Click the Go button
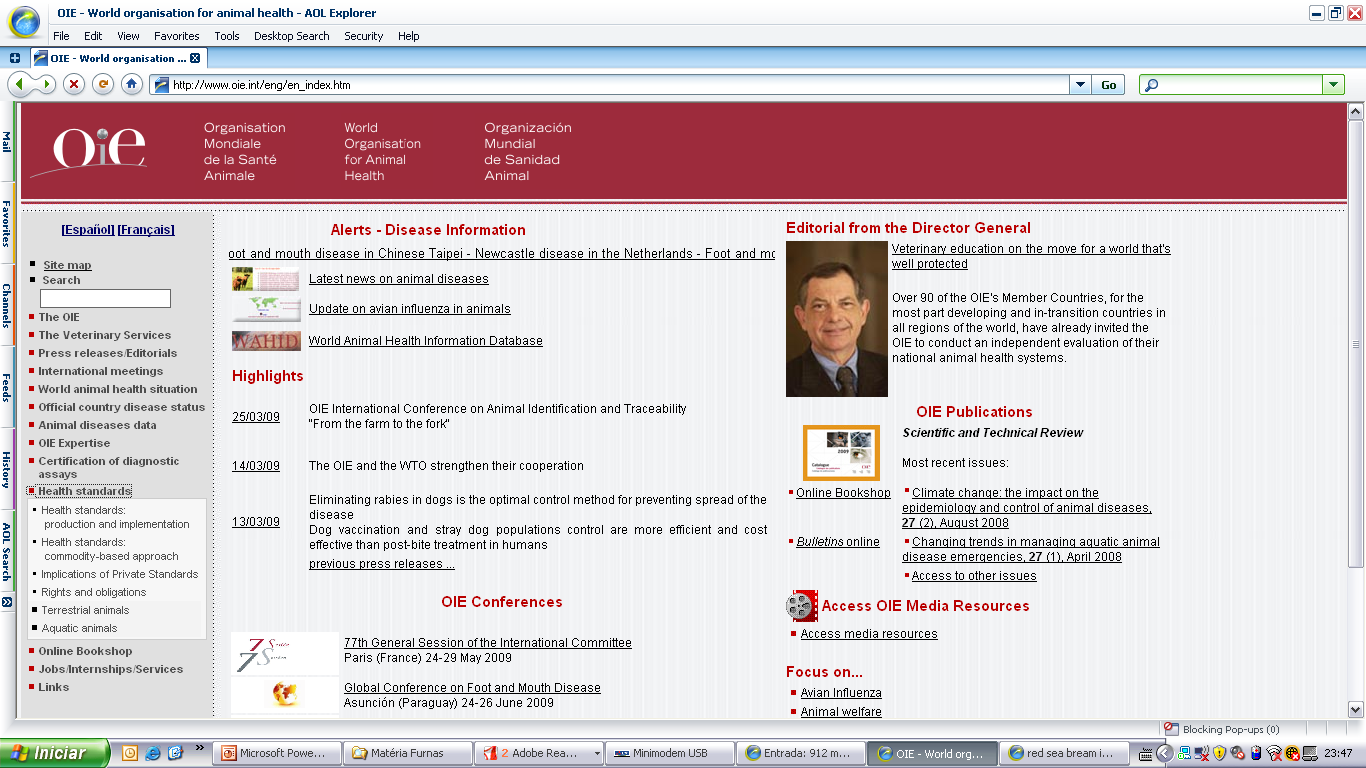 1108,85
